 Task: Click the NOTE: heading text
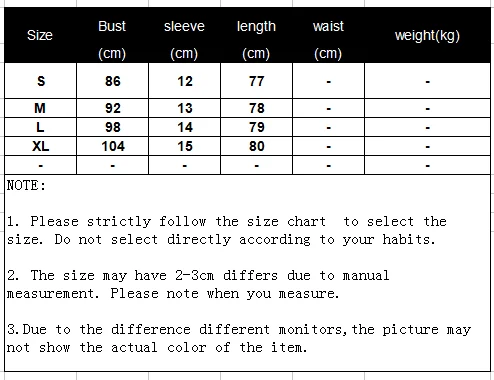[26, 185]
